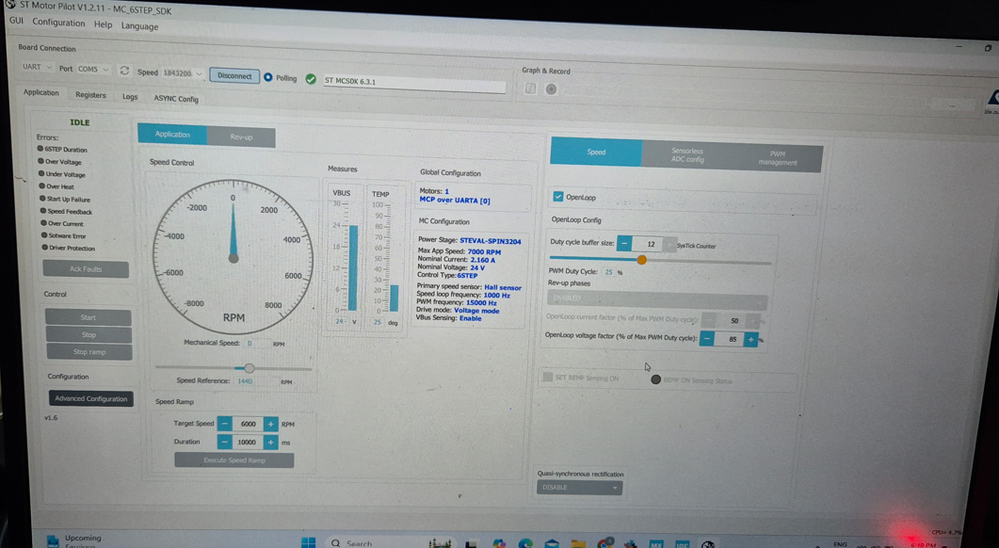
Task: Click the Duration 10000 input field
Action: pos(247,442)
